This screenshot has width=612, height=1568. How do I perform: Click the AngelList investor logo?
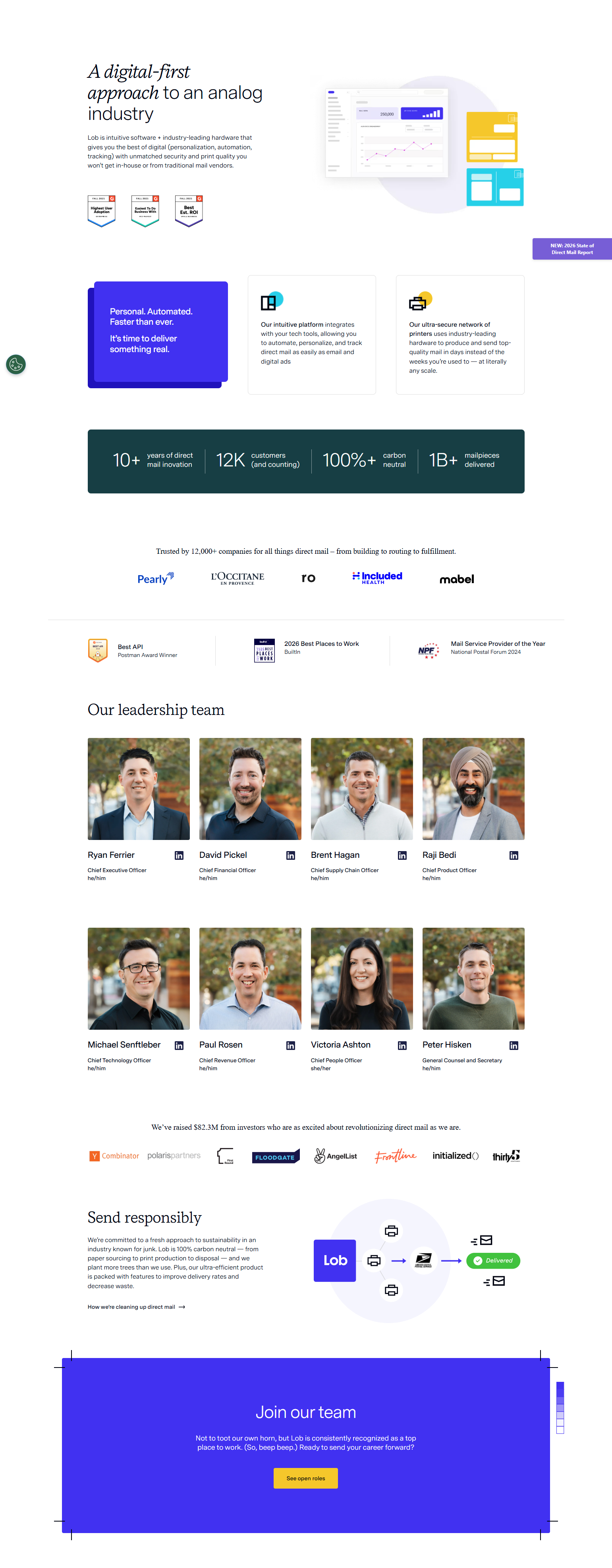pos(336,1156)
